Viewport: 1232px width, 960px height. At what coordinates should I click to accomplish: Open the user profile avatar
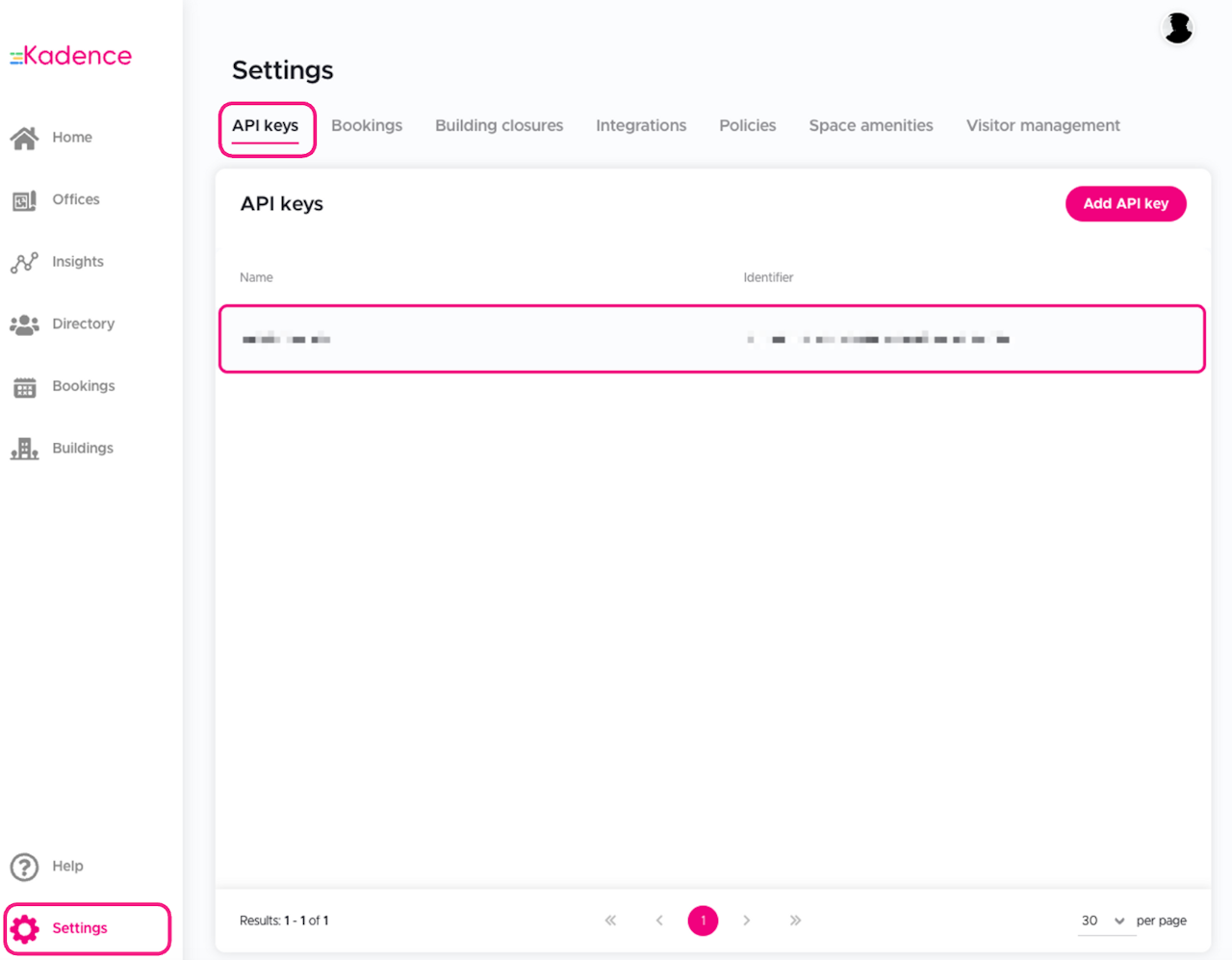point(1177,28)
